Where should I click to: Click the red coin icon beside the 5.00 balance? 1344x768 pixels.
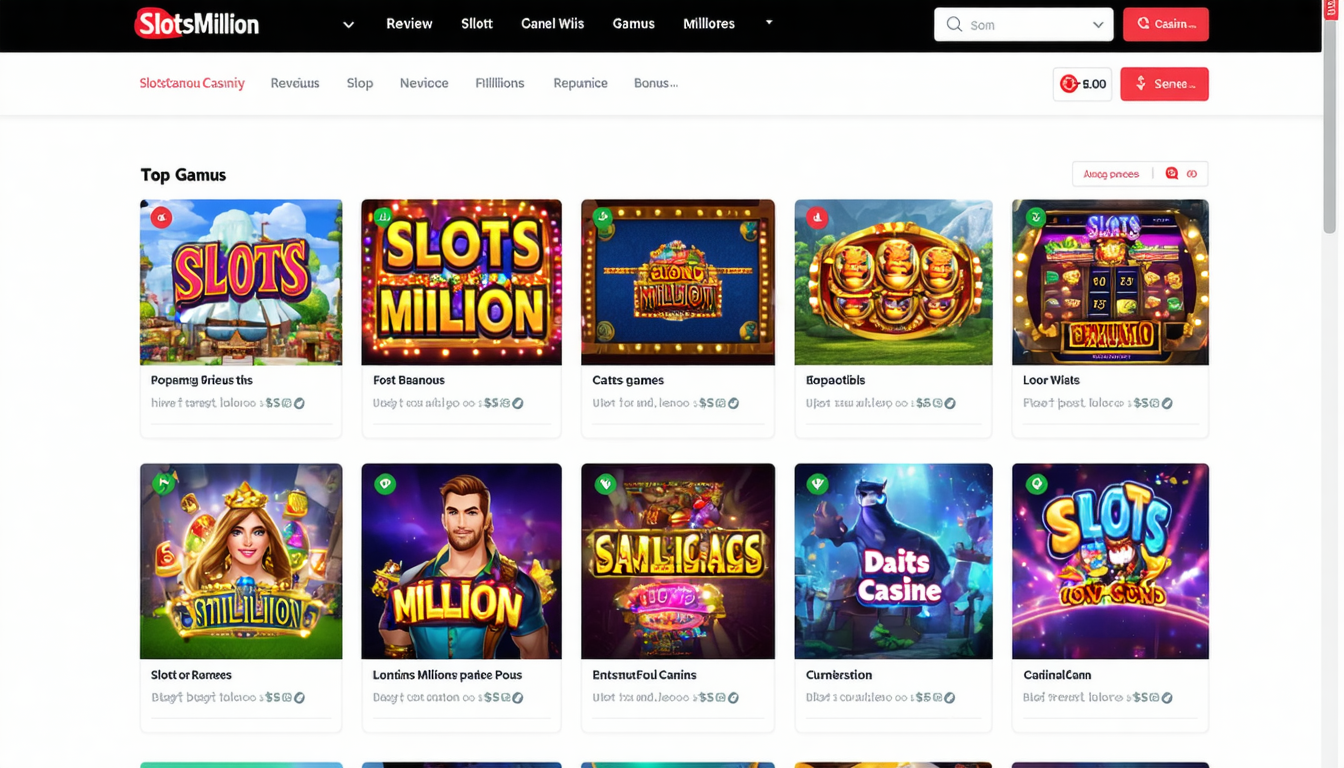1069,84
